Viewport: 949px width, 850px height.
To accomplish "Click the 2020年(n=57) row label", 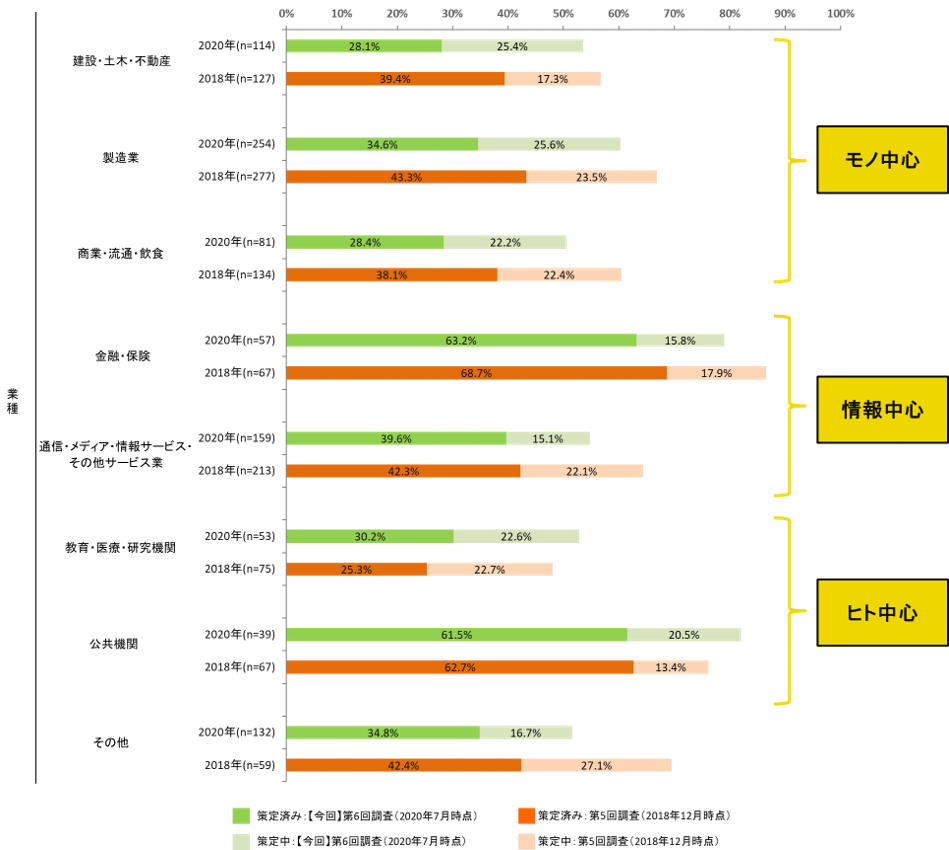I will pyautogui.click(x=240, y=340).
